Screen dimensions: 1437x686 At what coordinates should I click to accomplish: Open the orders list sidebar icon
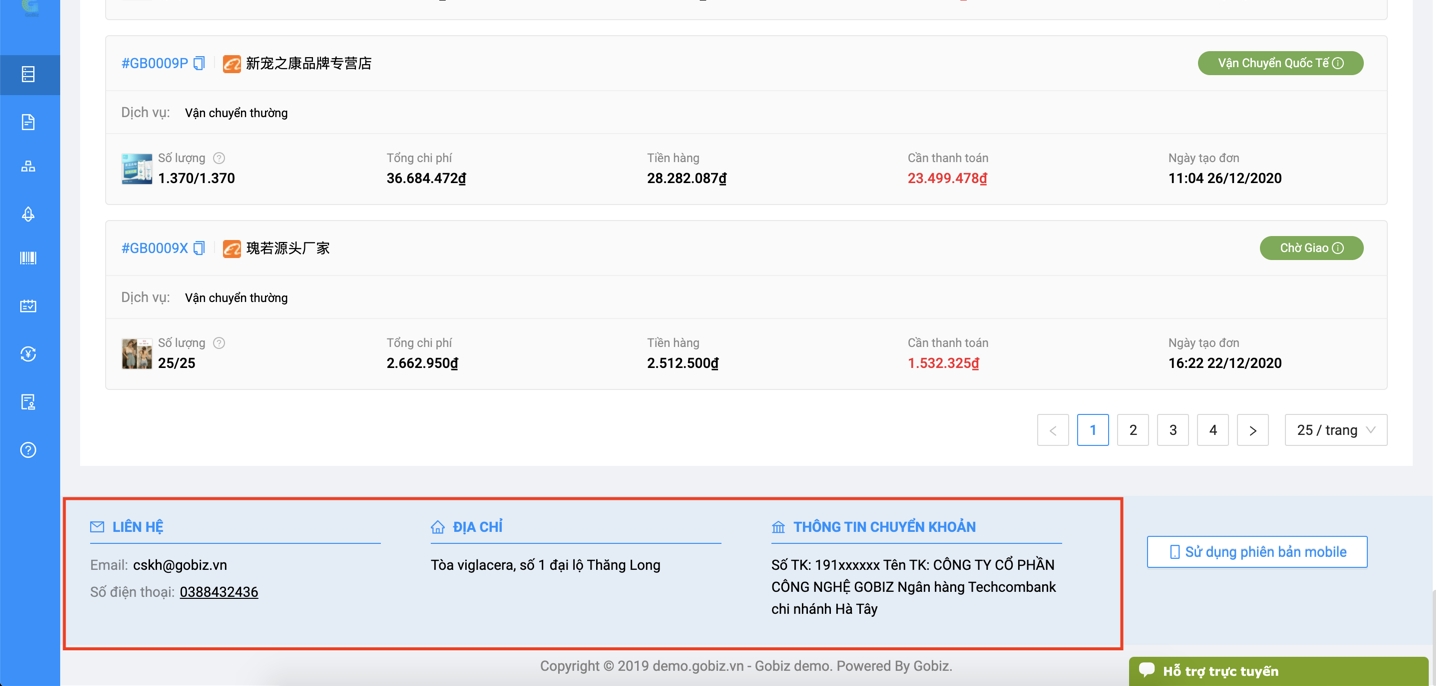(x=28, y=74)
